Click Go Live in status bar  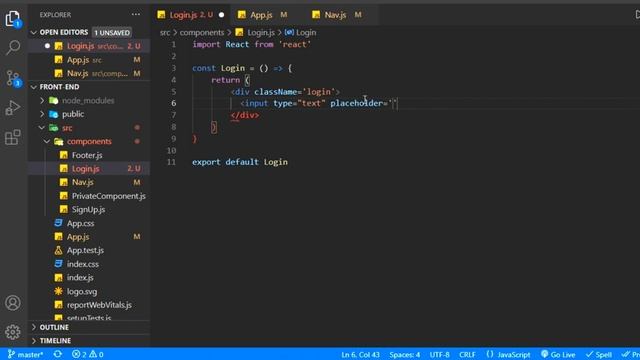coord(558,354)
